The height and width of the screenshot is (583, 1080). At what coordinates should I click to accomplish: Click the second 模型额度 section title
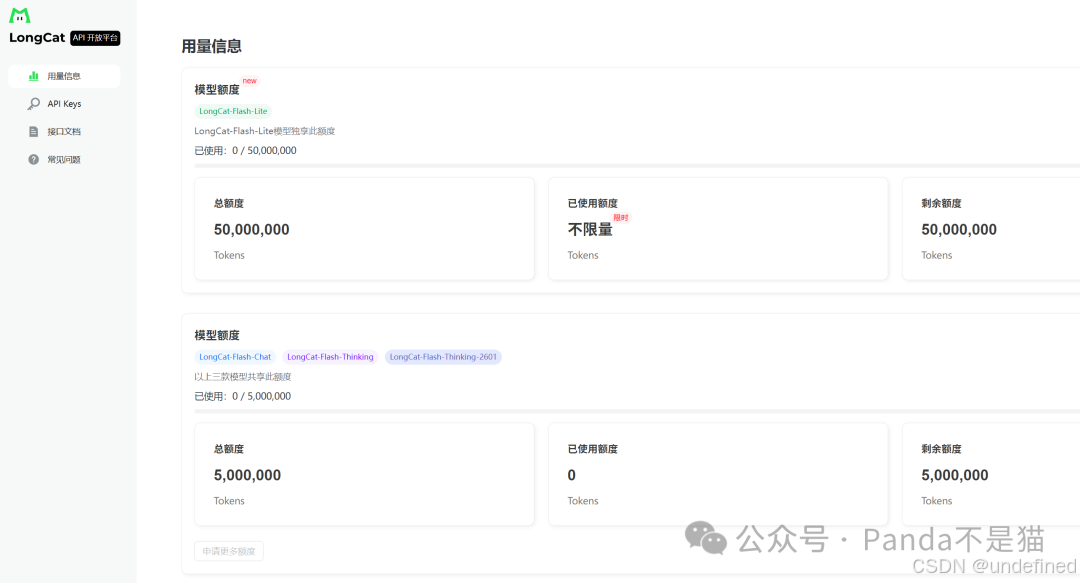point(217,335)
